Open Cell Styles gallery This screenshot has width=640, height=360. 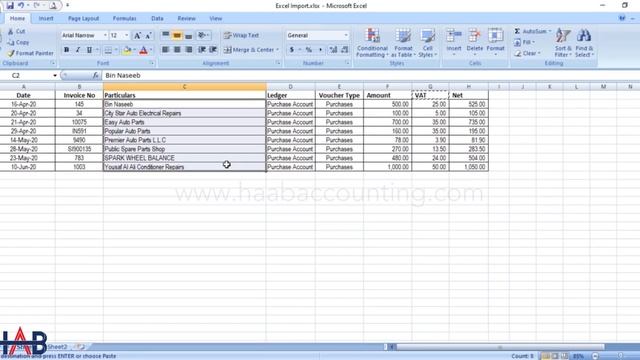tap(427, 43)
